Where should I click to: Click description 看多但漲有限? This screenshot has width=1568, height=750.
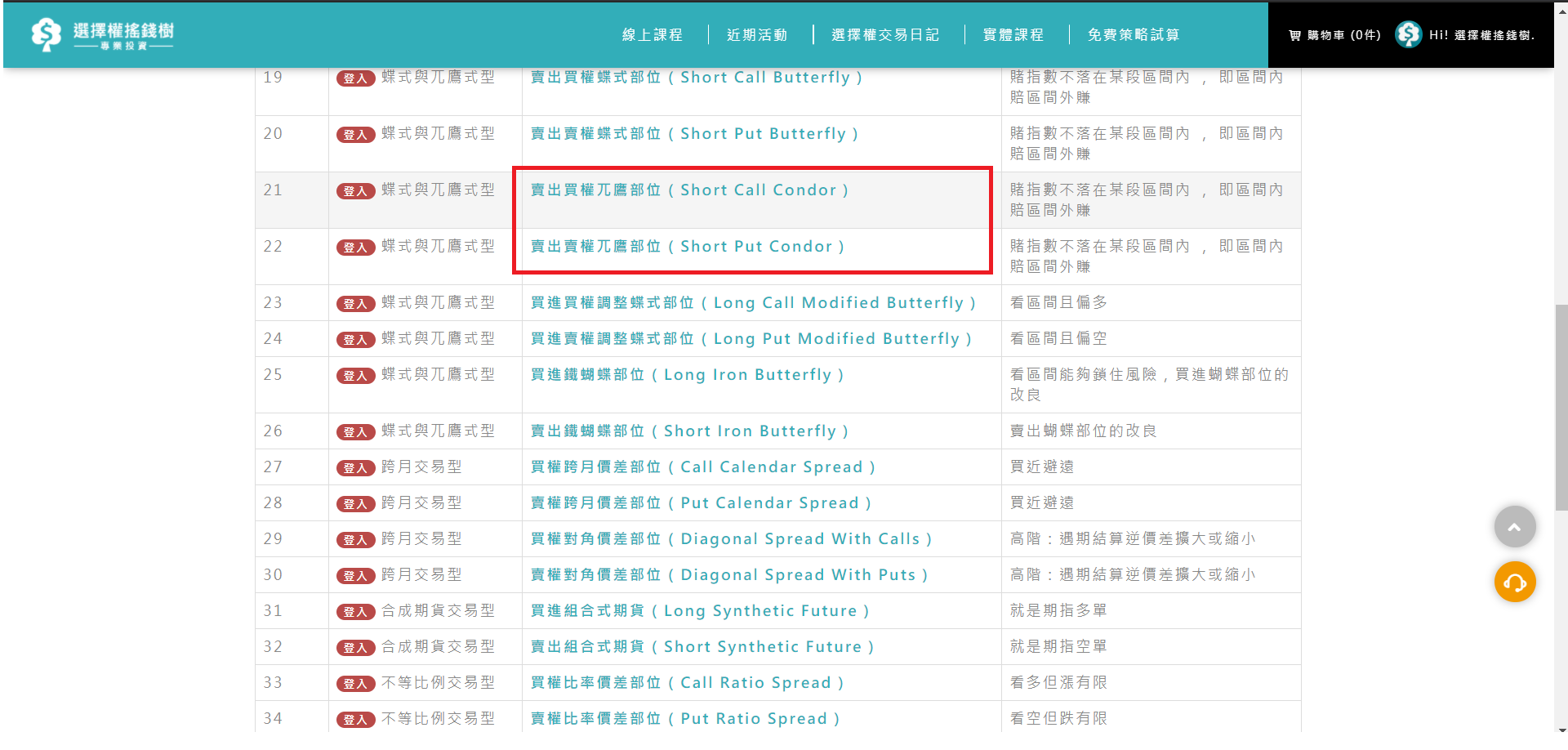1058,682
